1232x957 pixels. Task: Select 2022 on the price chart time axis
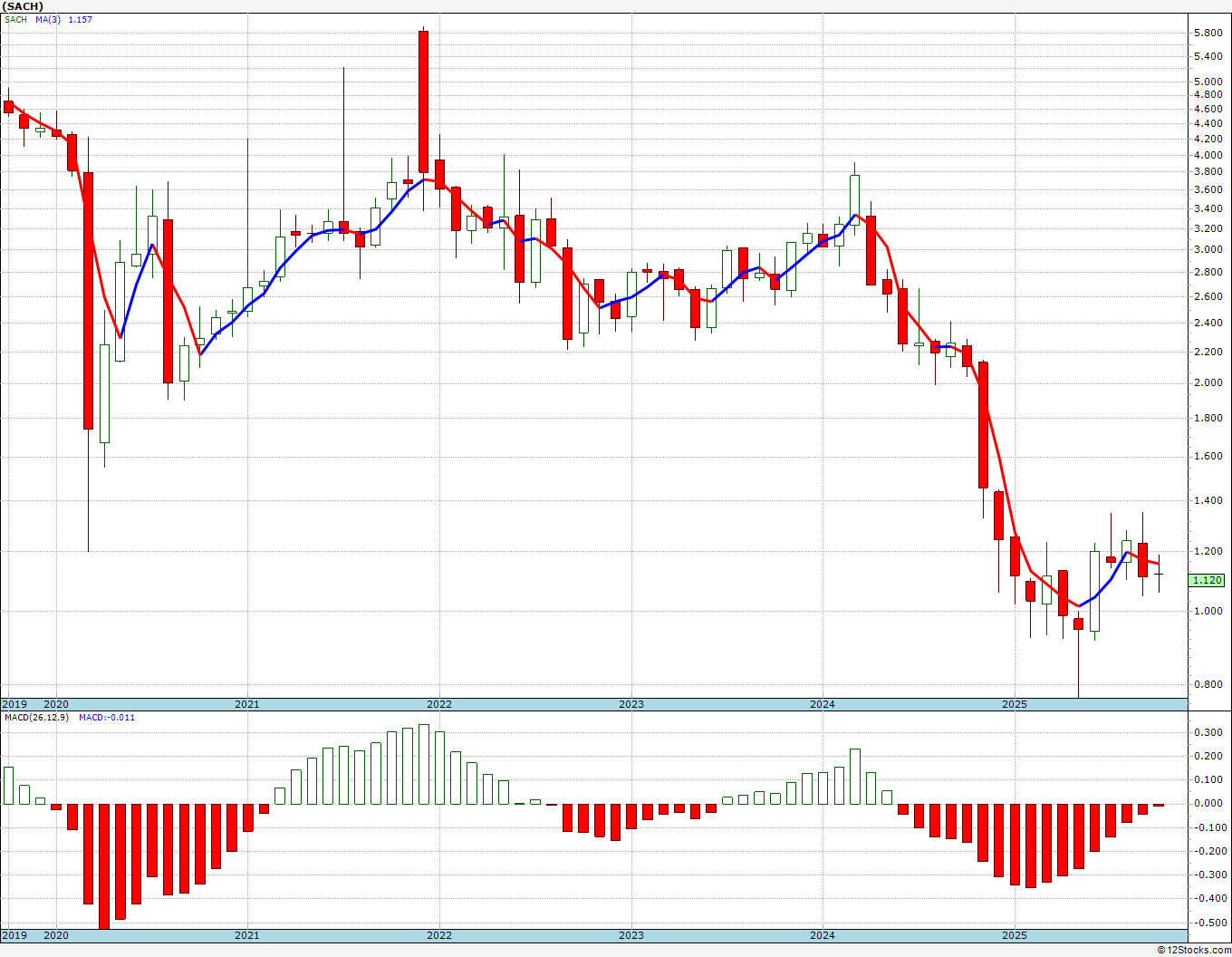pyautogui.click(x=439, y=704)
